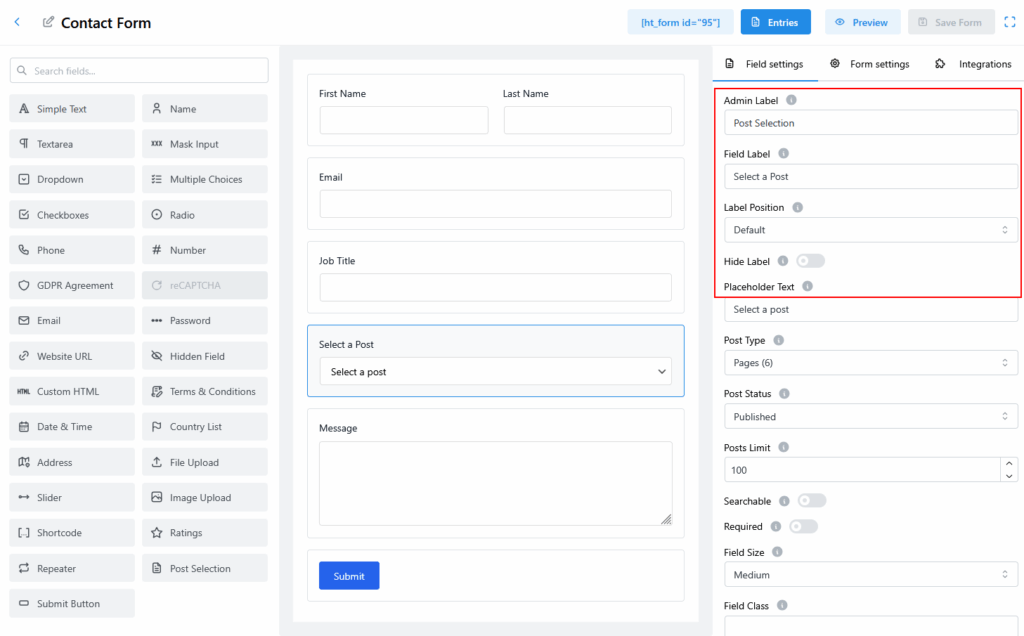Enable the Searchable toggle
Screen dimensions: 1024x636
click(x=811, y=500)
